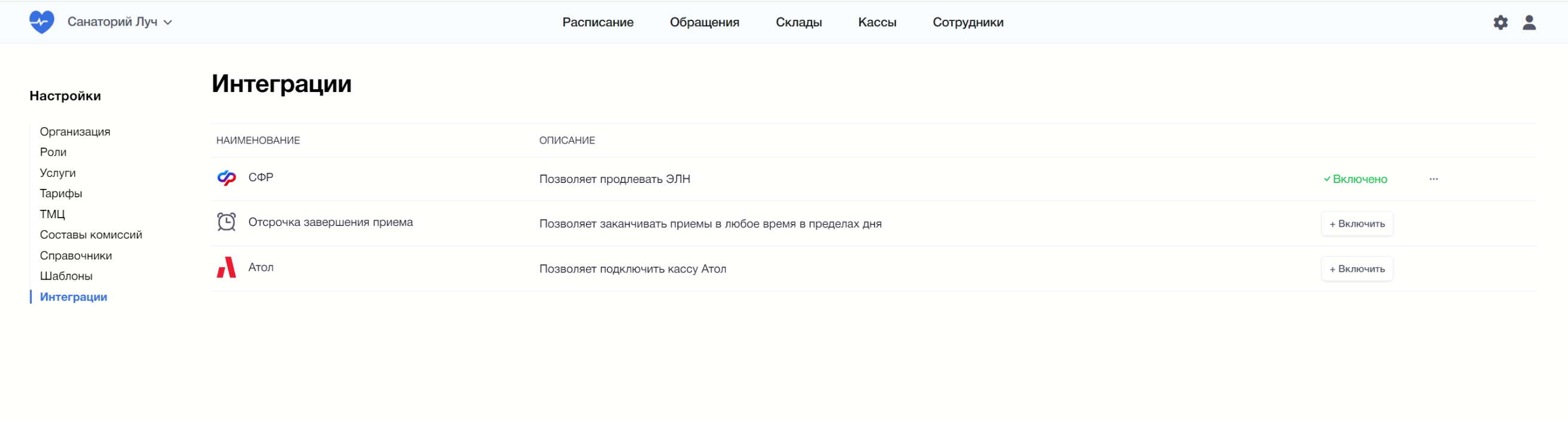
Task: Click the Шаблоны sidebar link
Action: [66, 276]
